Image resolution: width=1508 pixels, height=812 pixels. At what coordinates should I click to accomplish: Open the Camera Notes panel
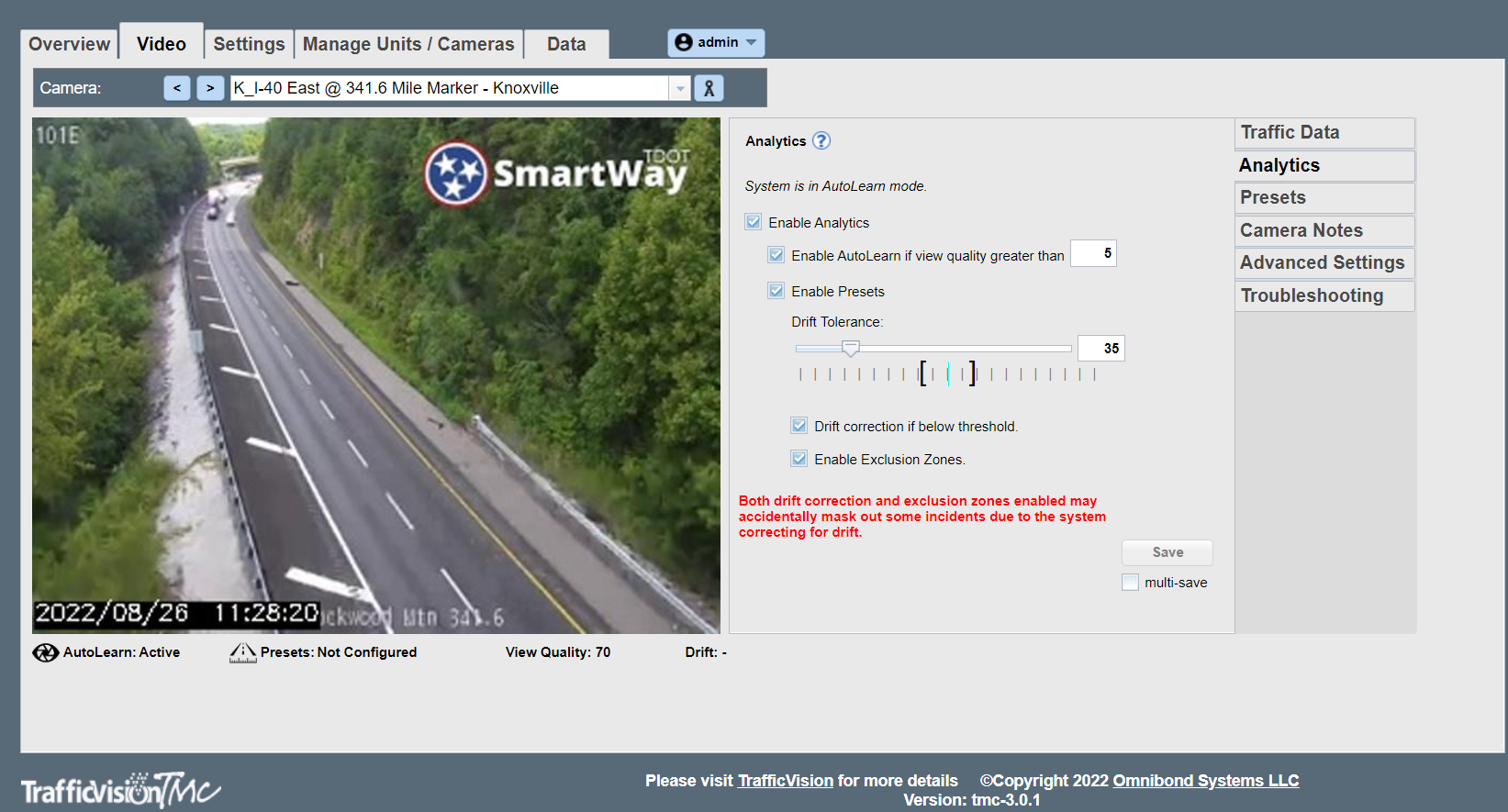point(1324,230)
